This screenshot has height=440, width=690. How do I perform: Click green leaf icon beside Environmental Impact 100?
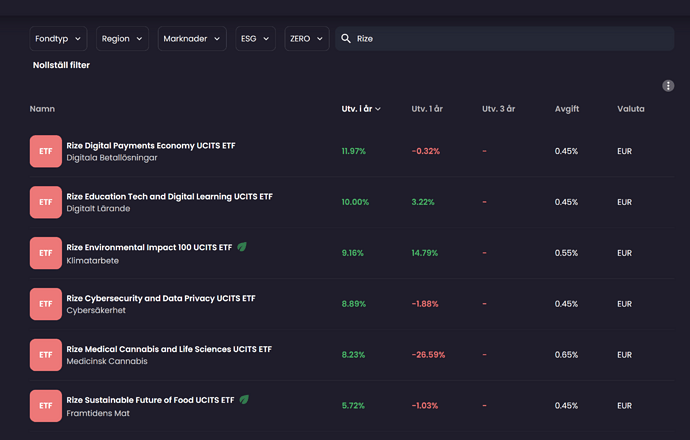(x=242, y=247)
